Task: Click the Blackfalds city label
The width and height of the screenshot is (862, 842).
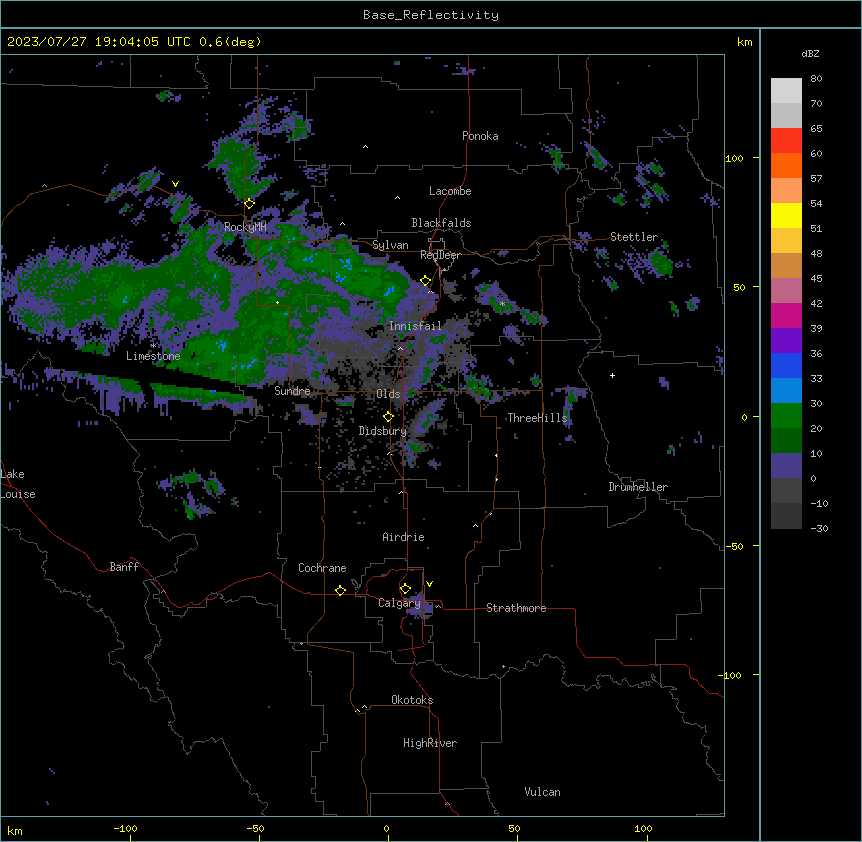Action: (x=441, y=223)
